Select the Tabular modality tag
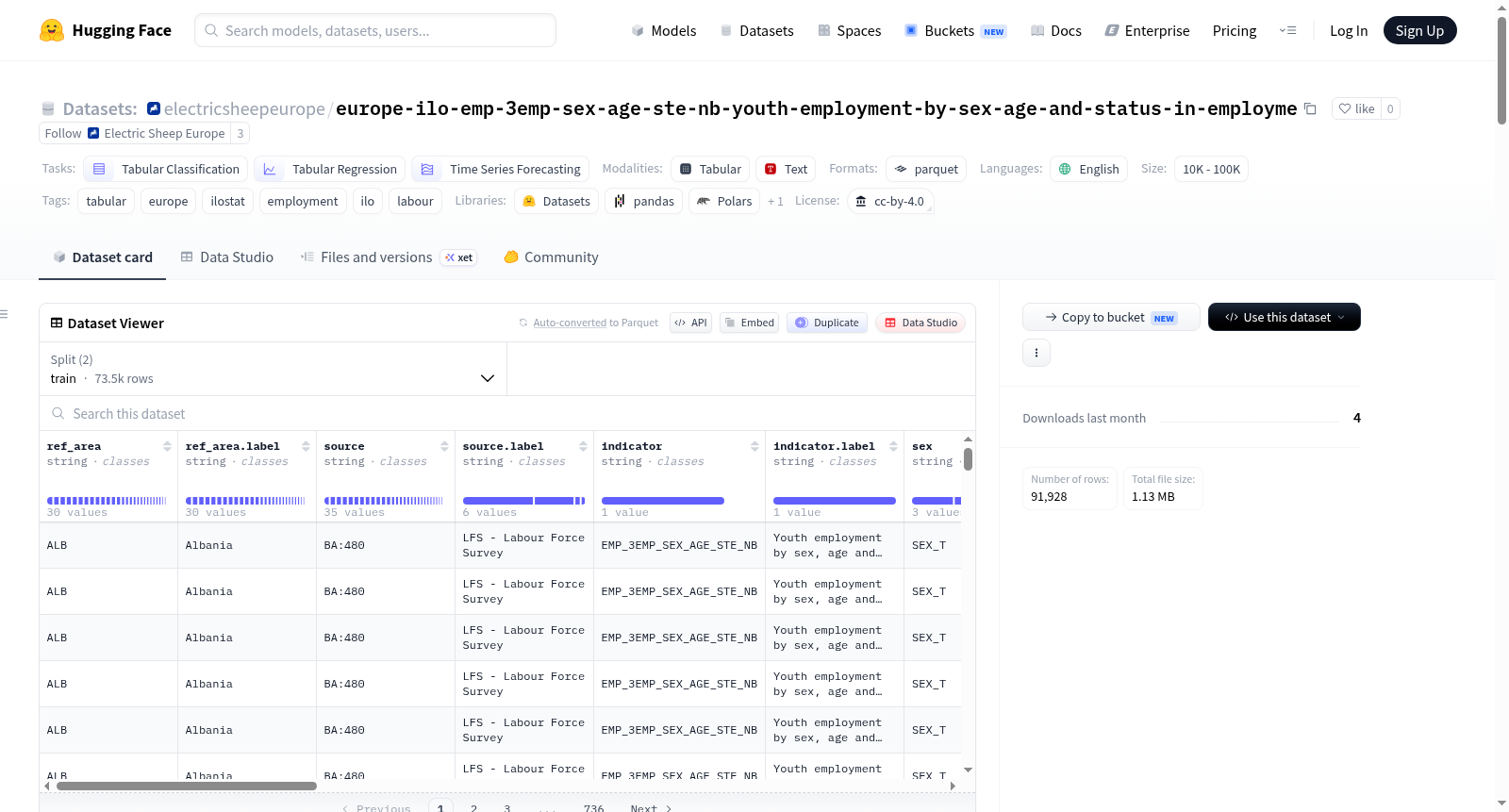This screenshot has height=812, width=1509. coord(710,169)
